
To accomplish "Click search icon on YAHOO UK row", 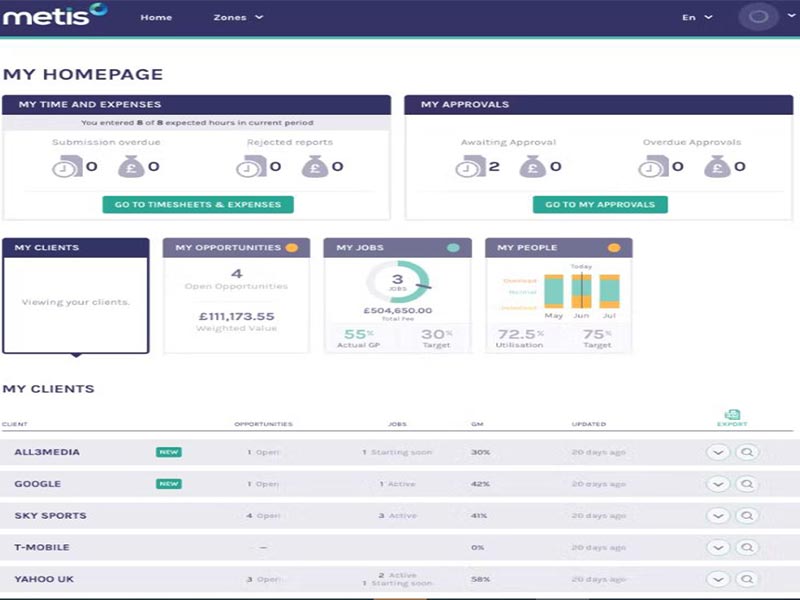I will tap(747, 579).
